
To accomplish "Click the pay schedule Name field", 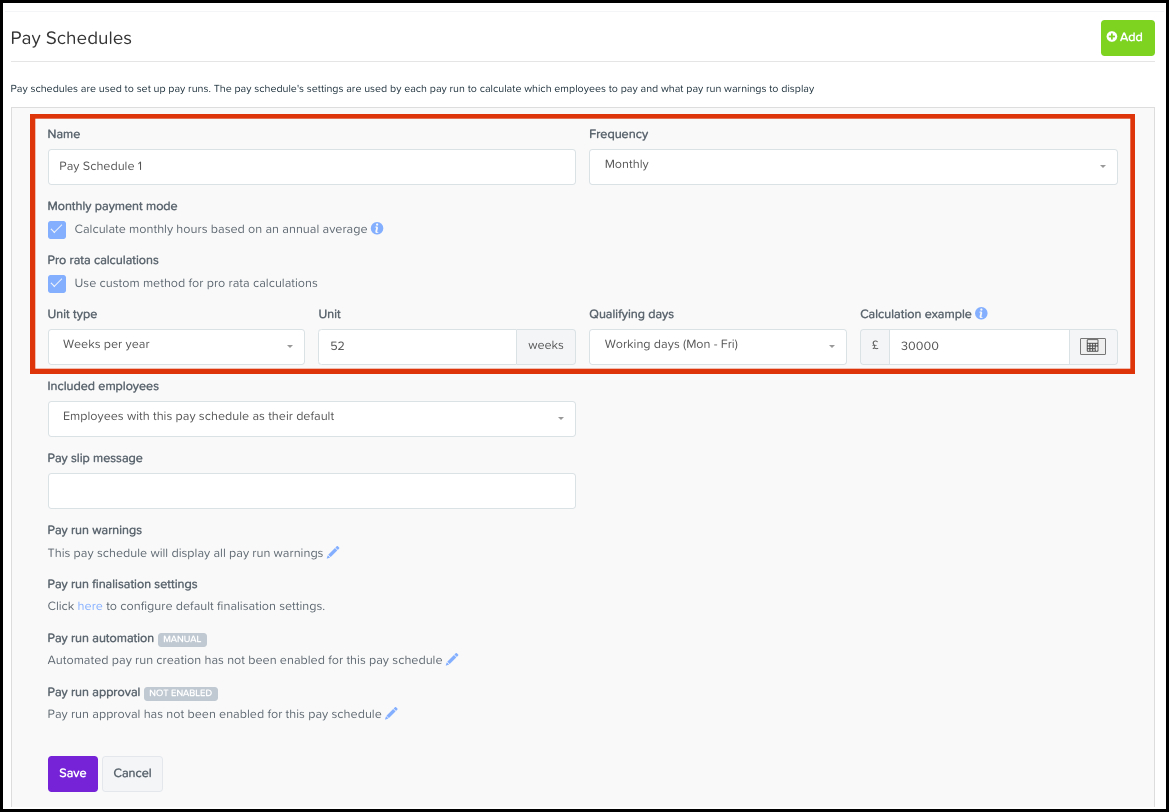I will pyautogui.click(x=311, y=167).
